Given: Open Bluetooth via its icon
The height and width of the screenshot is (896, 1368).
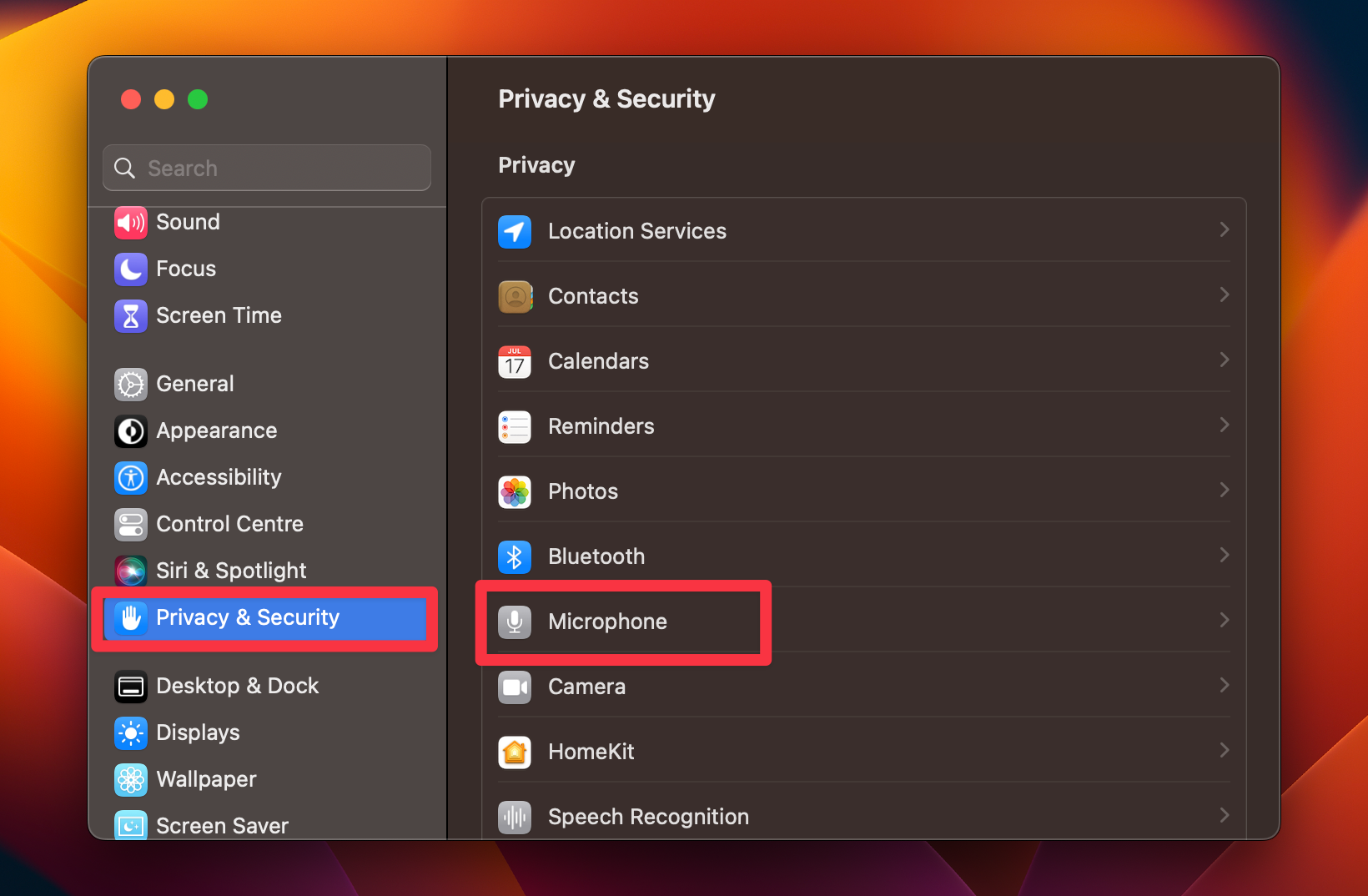Looking at the screenshot, I should pyautogui.click(x=515, y=556).
